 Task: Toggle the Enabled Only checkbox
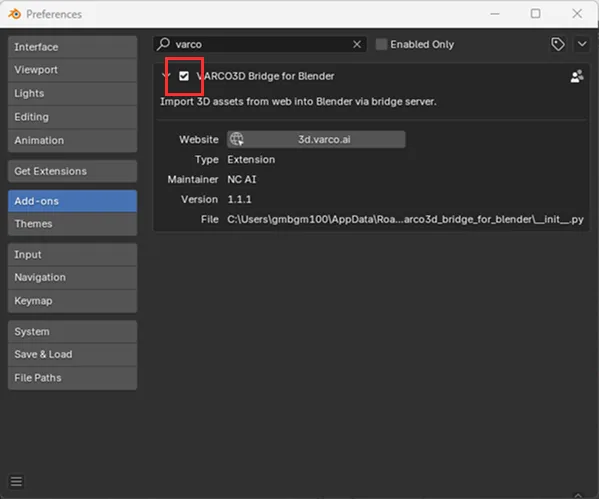click(x=381, y=44)
